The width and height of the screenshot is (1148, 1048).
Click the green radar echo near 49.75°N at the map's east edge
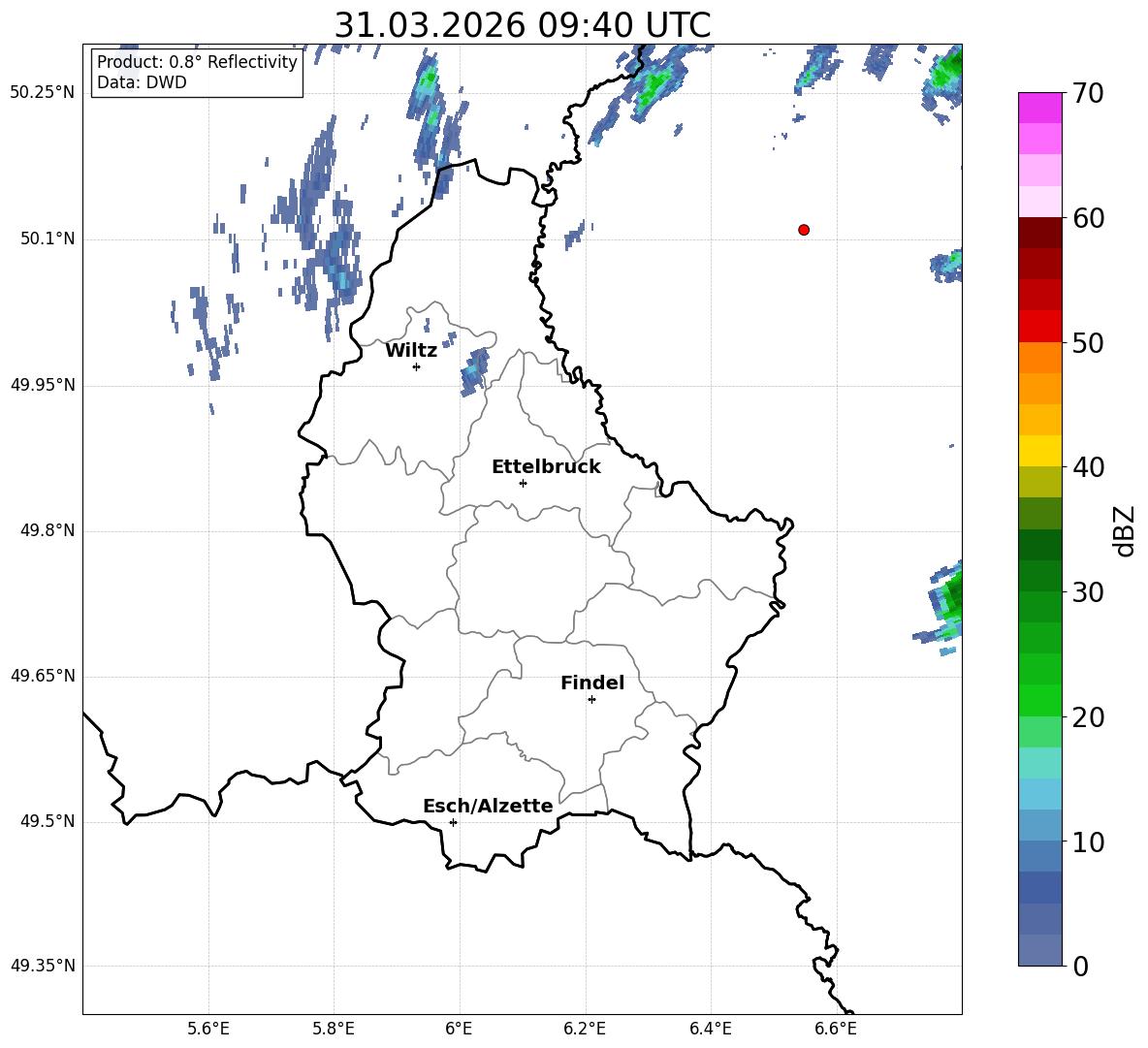(945, 602)
